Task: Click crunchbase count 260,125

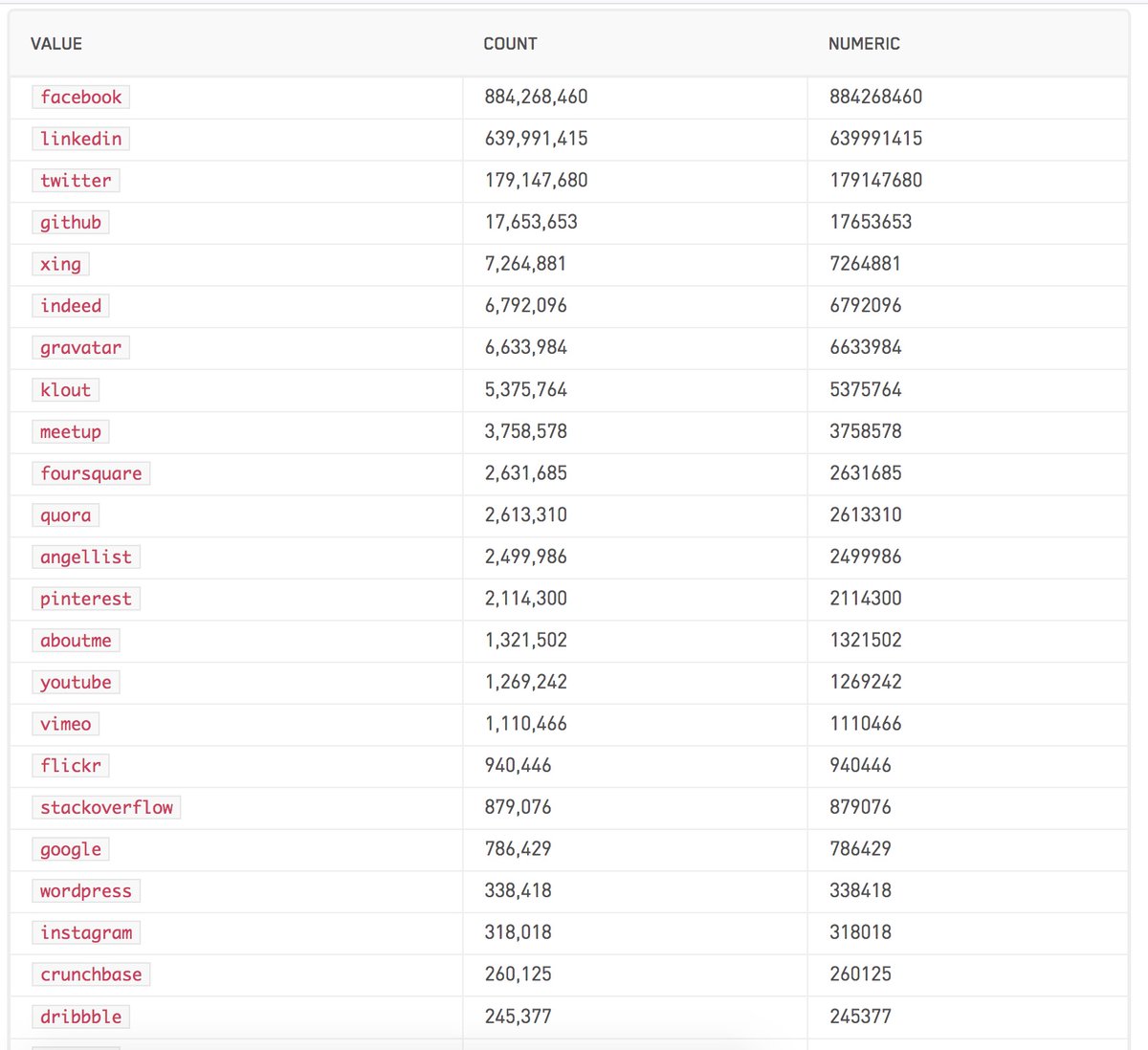Action: click(x=518, y=974)
